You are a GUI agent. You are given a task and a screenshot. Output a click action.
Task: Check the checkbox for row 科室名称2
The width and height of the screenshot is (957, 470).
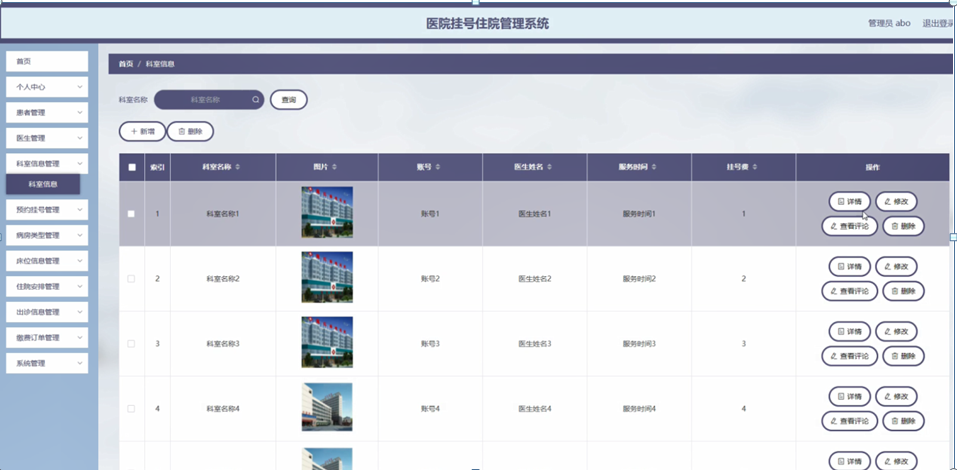click(x=131, y=279)
